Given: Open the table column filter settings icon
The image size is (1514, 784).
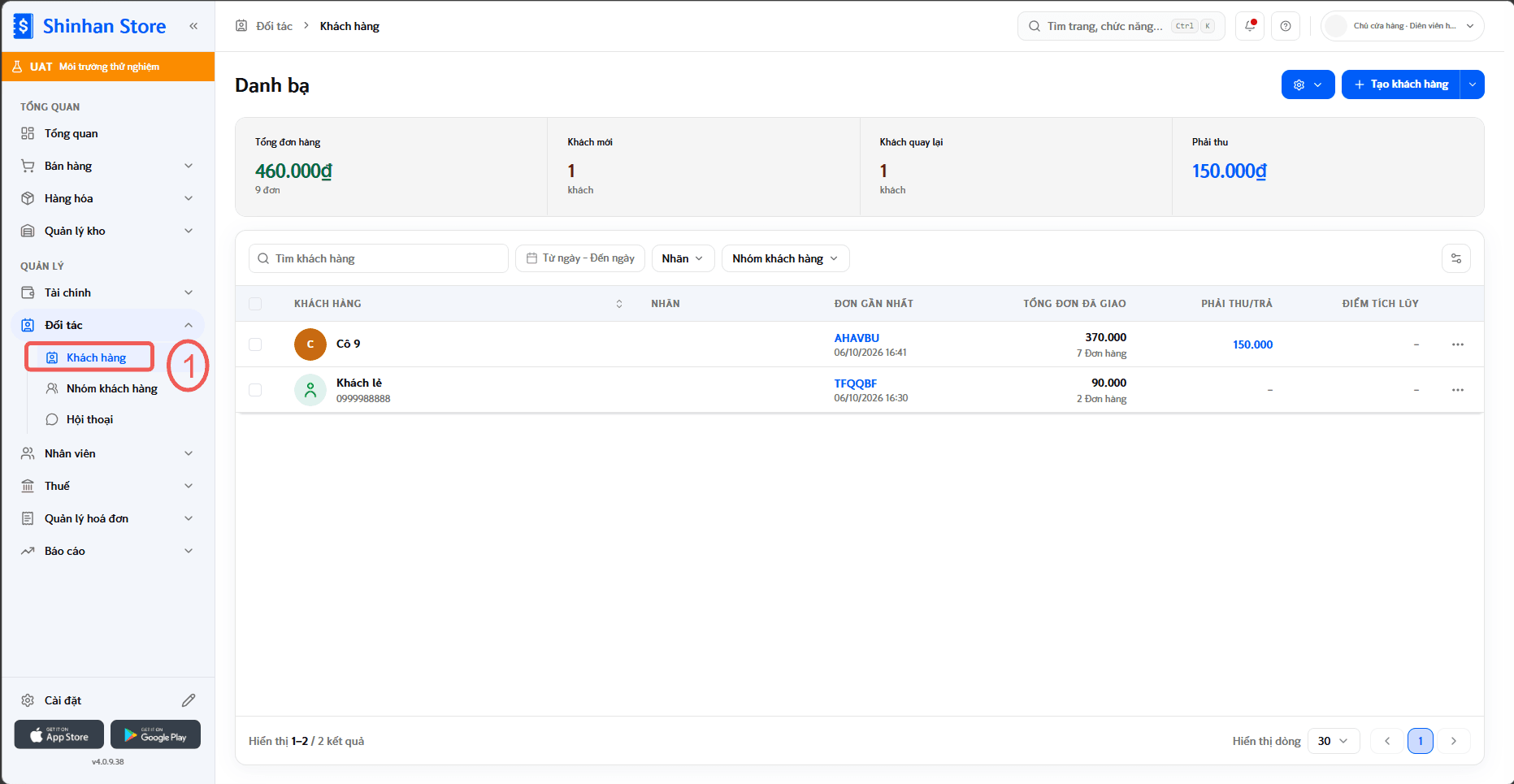Looking at the screenshot, I should point(1456,258).
